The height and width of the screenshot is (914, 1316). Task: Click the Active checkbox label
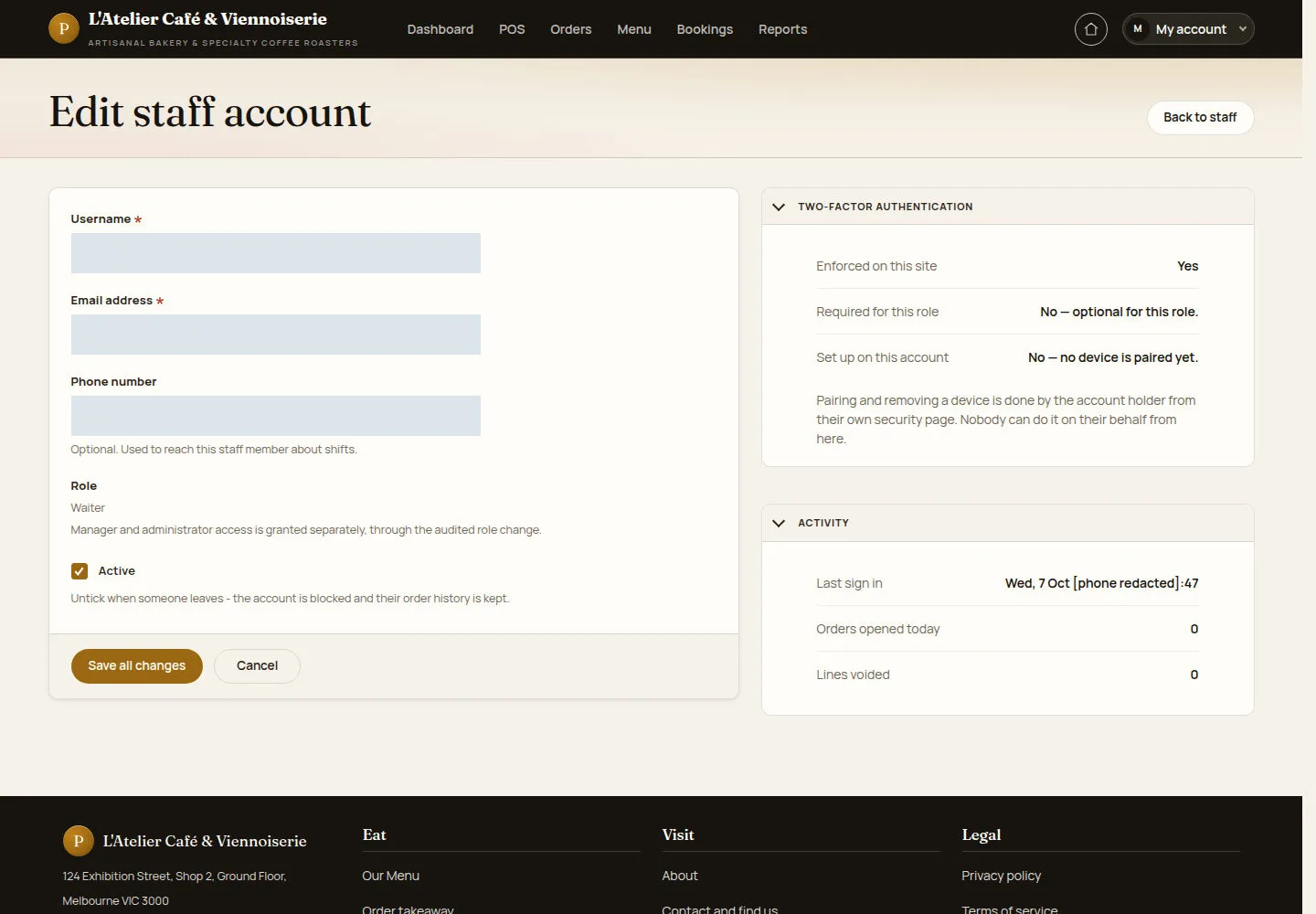point(117,571)
